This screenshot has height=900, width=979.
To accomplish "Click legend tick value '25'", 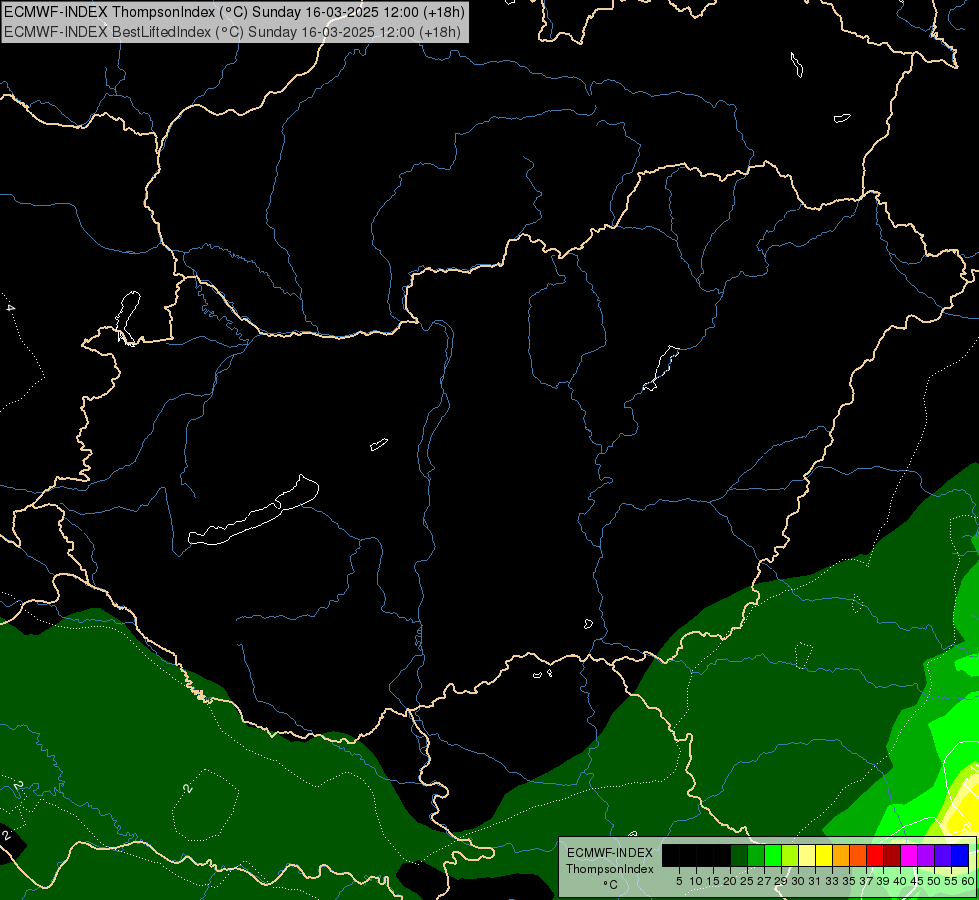I will (x=747, y=881).
